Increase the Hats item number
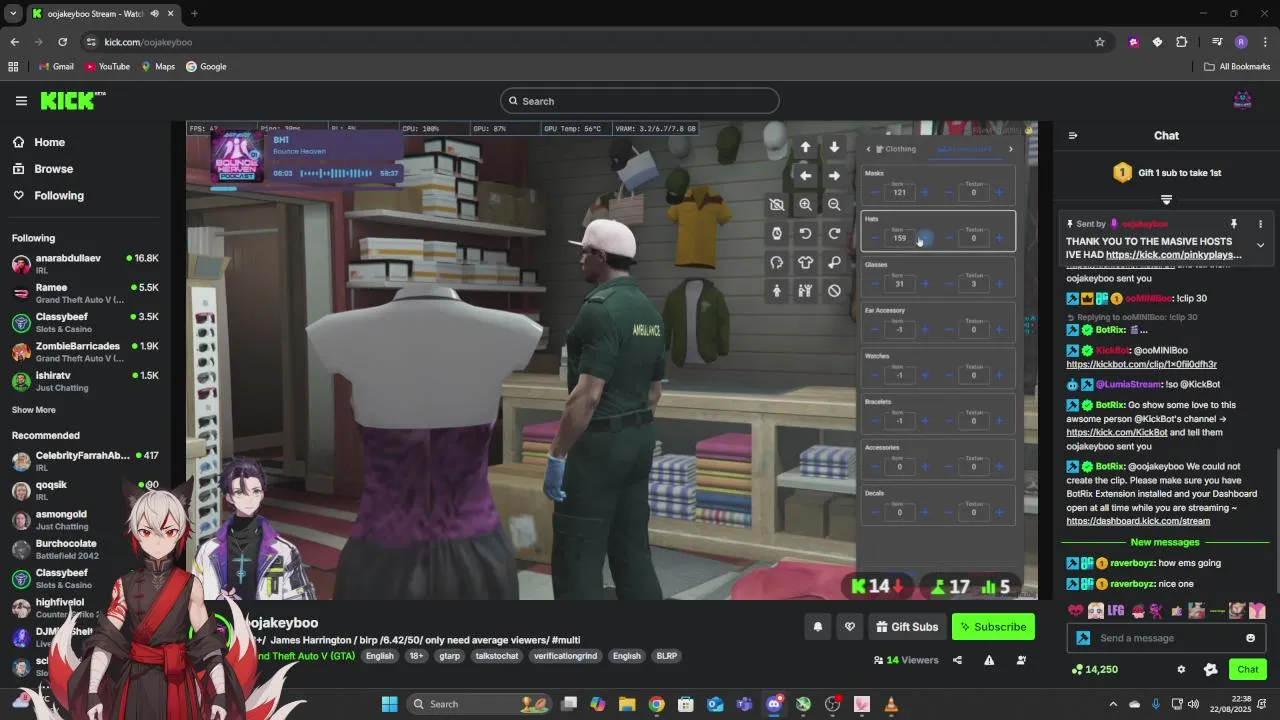Image resolution: width=1280 pixels, height=720 pixels. (925, 238)
